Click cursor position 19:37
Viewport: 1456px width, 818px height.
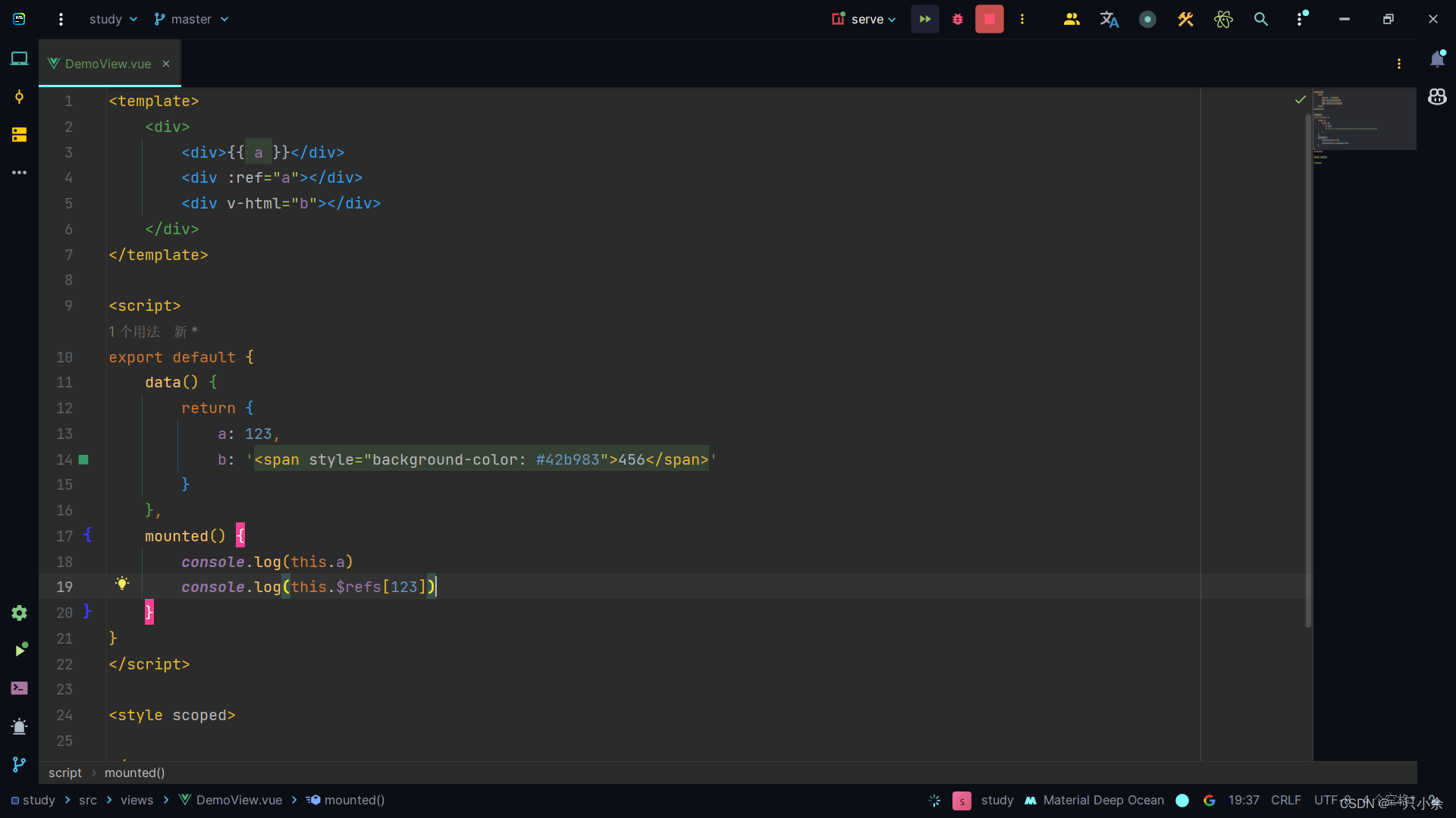point(1244,800)
